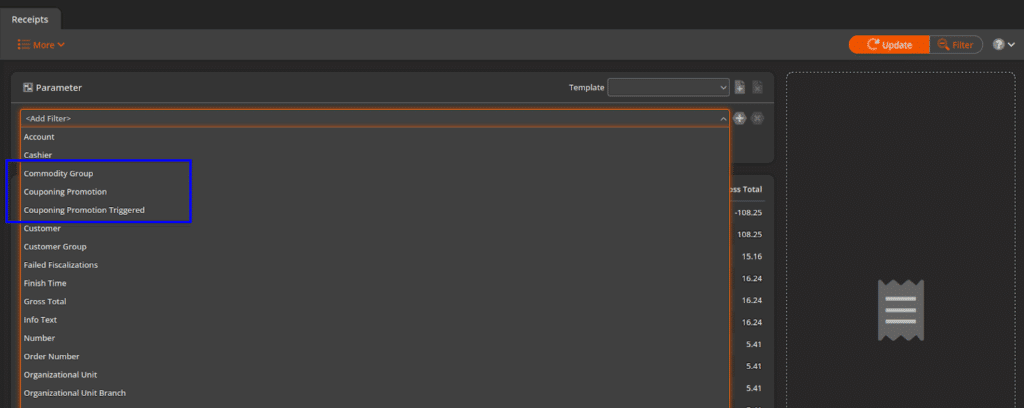This screenshot has height=408, width=1024.
Task: Select Customer Group from the list
Action: (x=55, y=247)
